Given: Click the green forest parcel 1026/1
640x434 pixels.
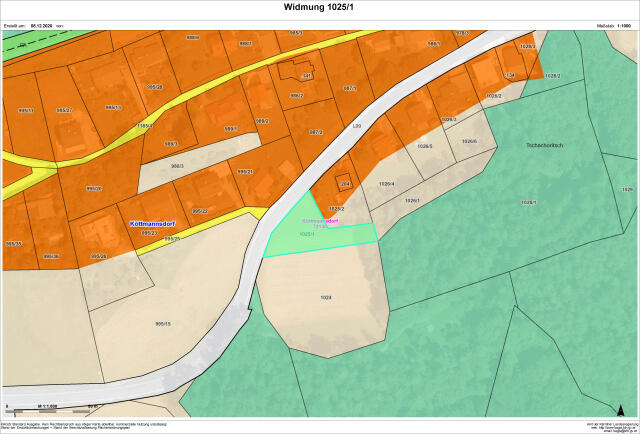Looking at the screenshot, I should pos(529,203).
